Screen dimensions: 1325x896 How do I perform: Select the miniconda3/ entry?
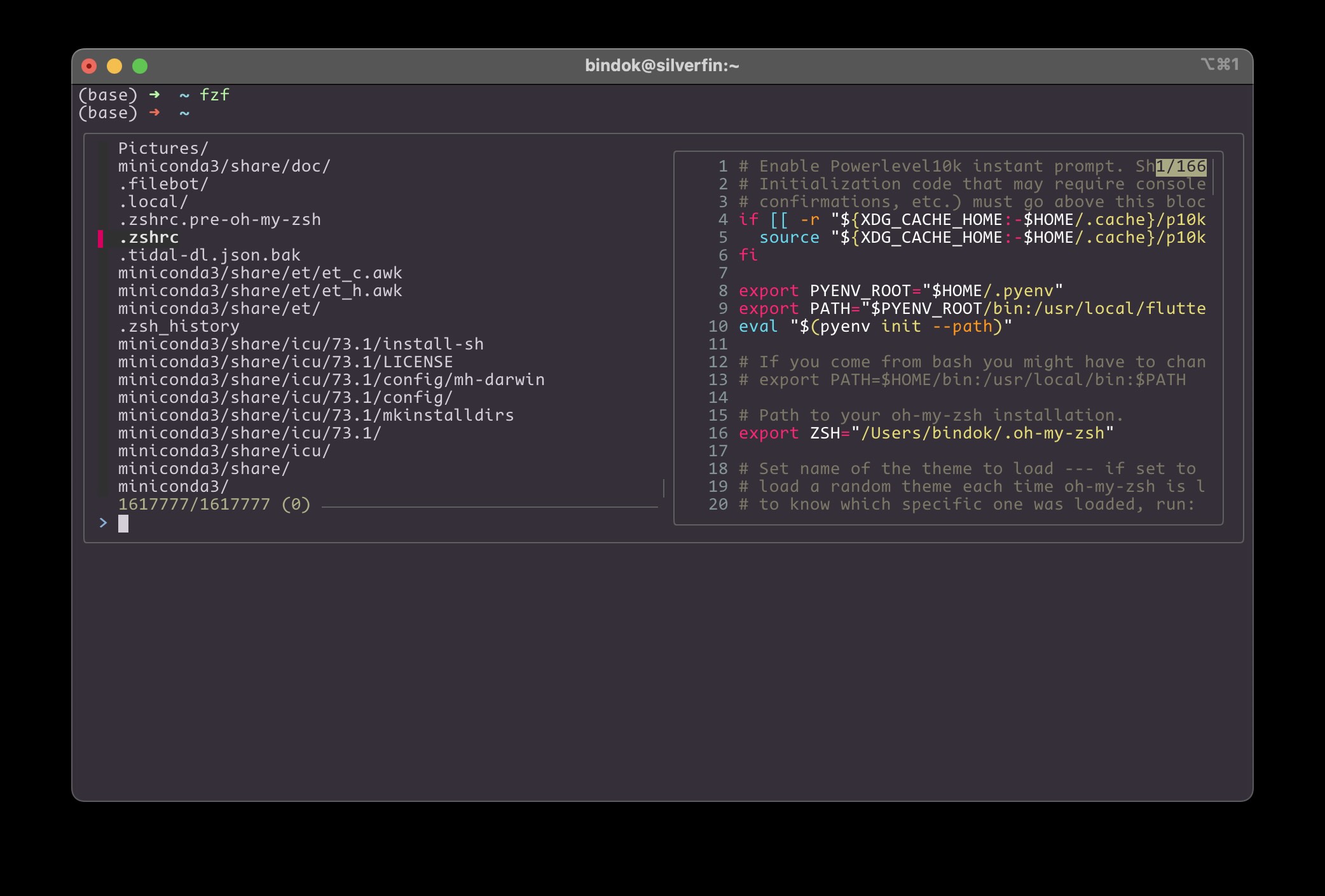point(174,486)
